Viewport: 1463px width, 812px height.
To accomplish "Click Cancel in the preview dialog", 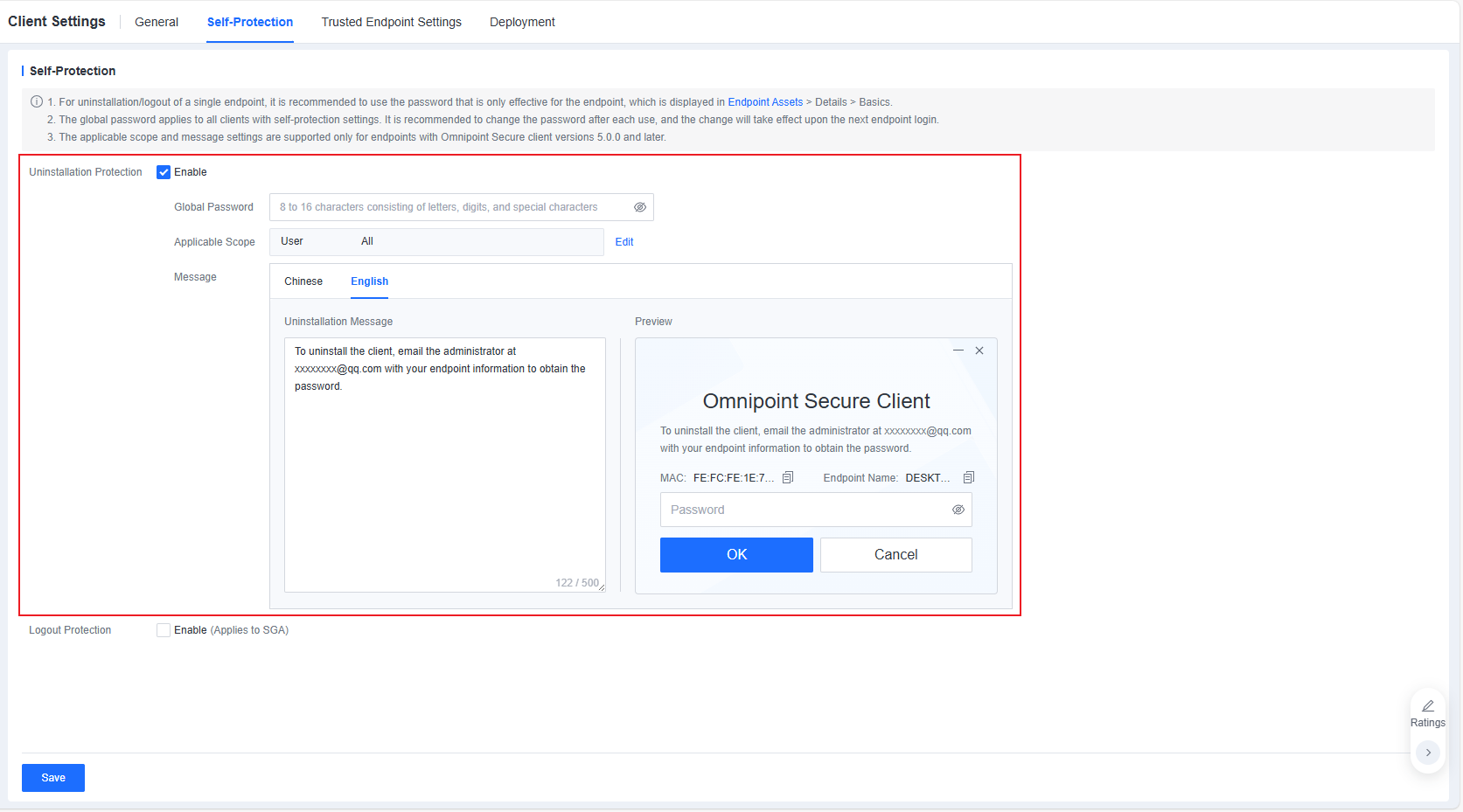I will (x=896, y=555).
